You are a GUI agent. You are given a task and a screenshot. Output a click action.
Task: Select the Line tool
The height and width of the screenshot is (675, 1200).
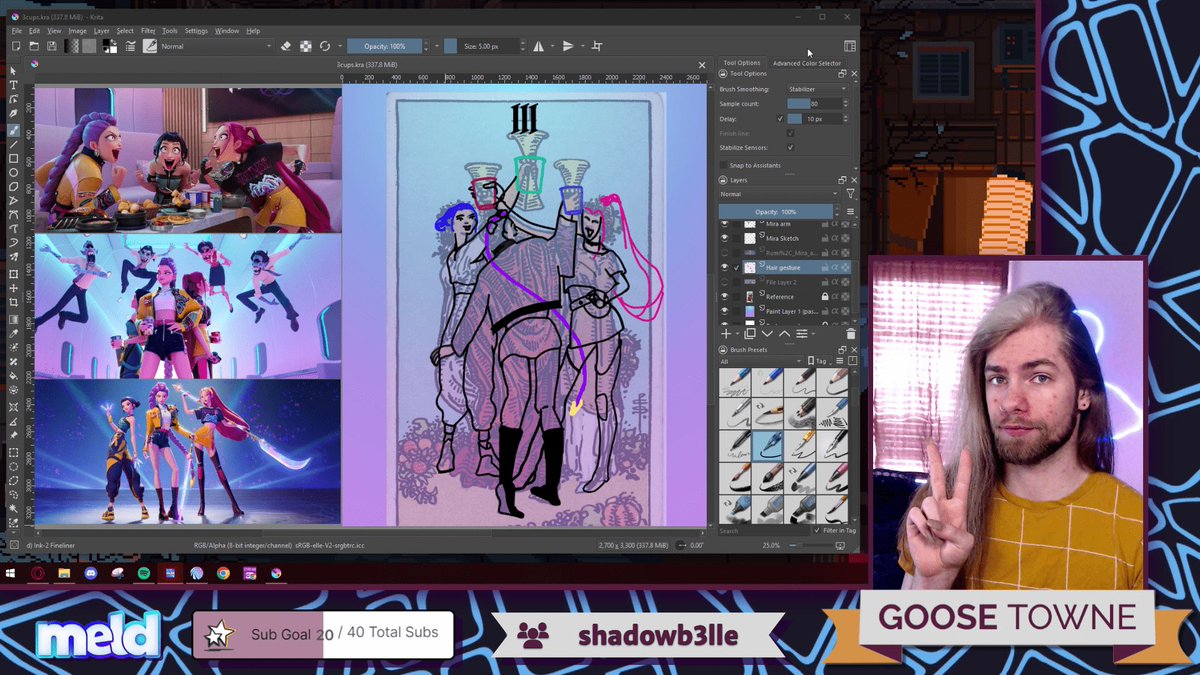point(14,145)
